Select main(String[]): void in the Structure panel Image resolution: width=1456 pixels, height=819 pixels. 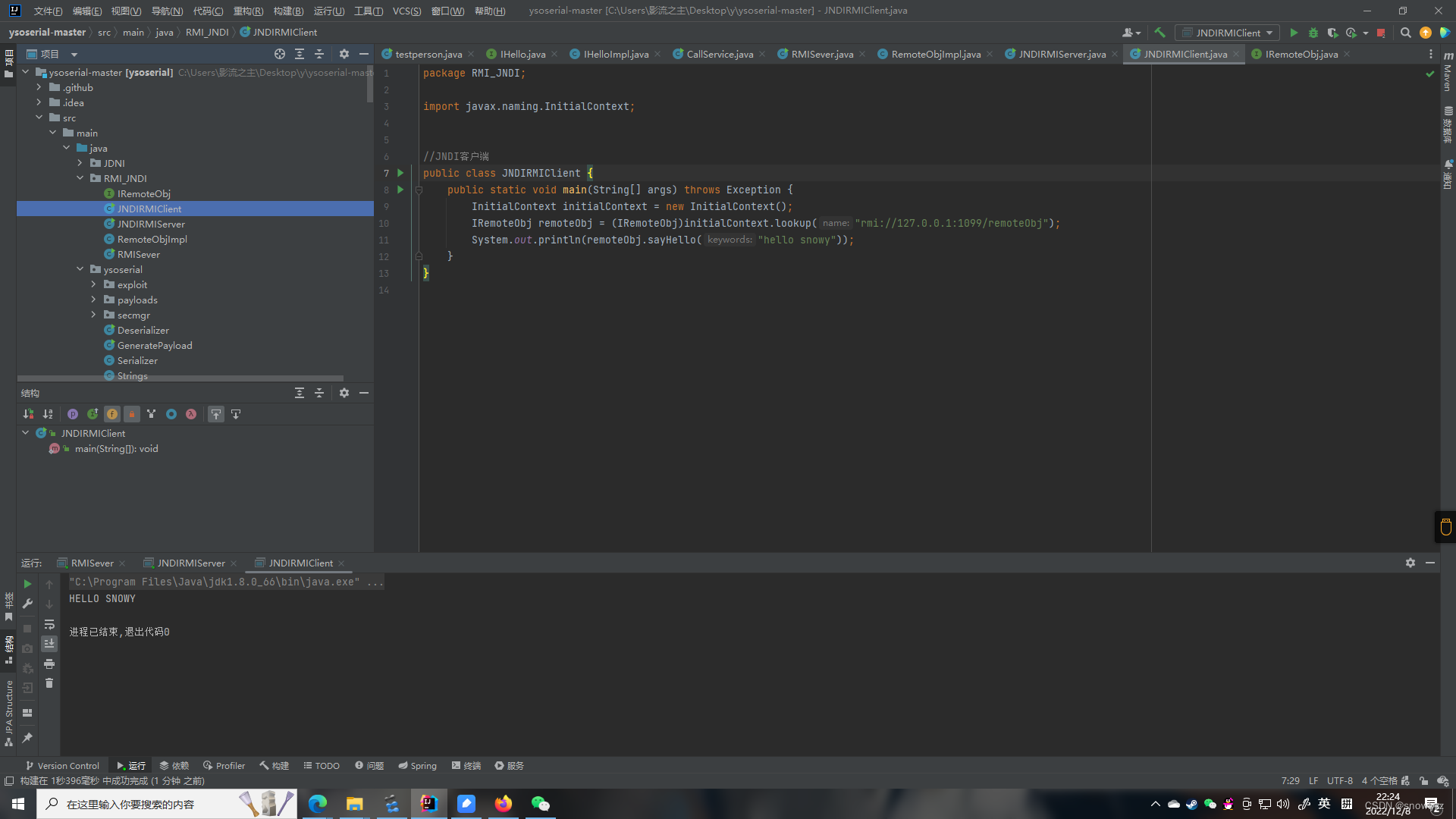(115, 448)
